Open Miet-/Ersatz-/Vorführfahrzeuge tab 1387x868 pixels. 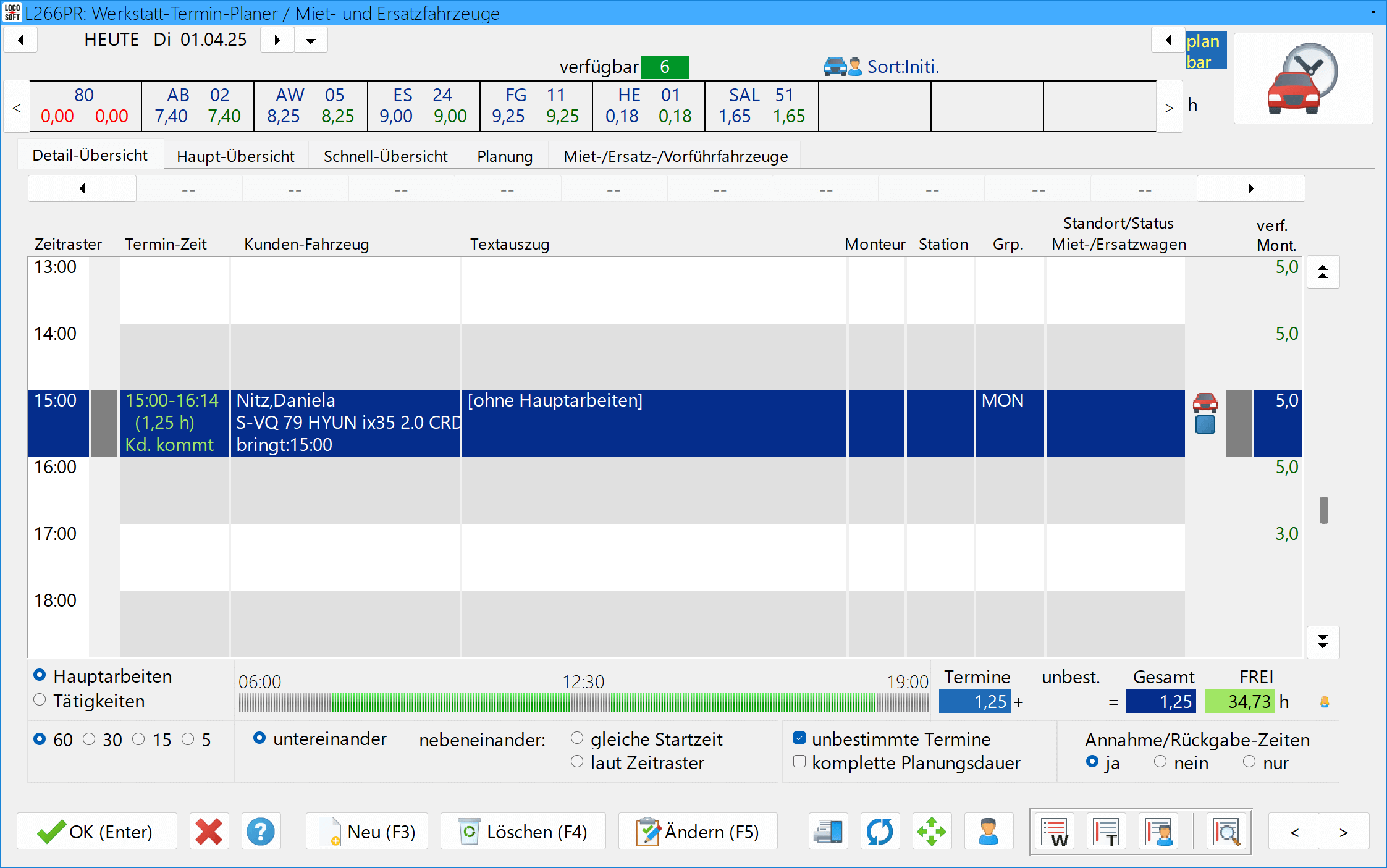tap(675, 156)
